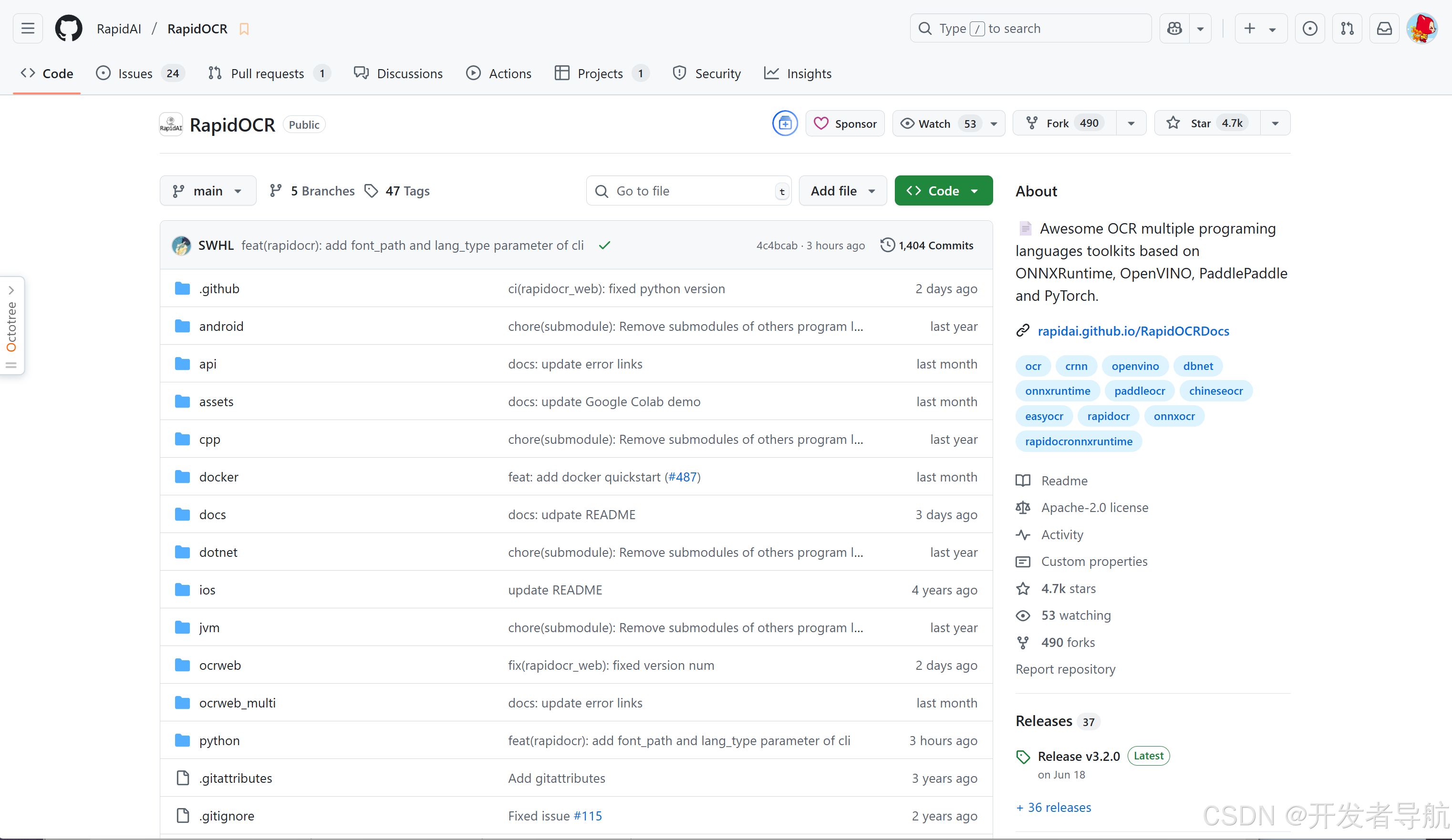Click Report repository link
The width and height of the screenshot is (1452, 840).
pos(1065,669)
